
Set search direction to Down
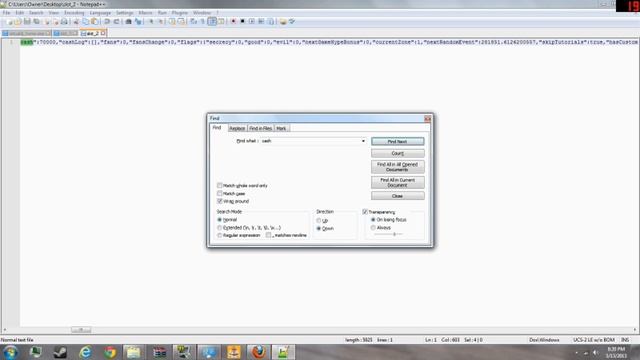click(319, 229)
